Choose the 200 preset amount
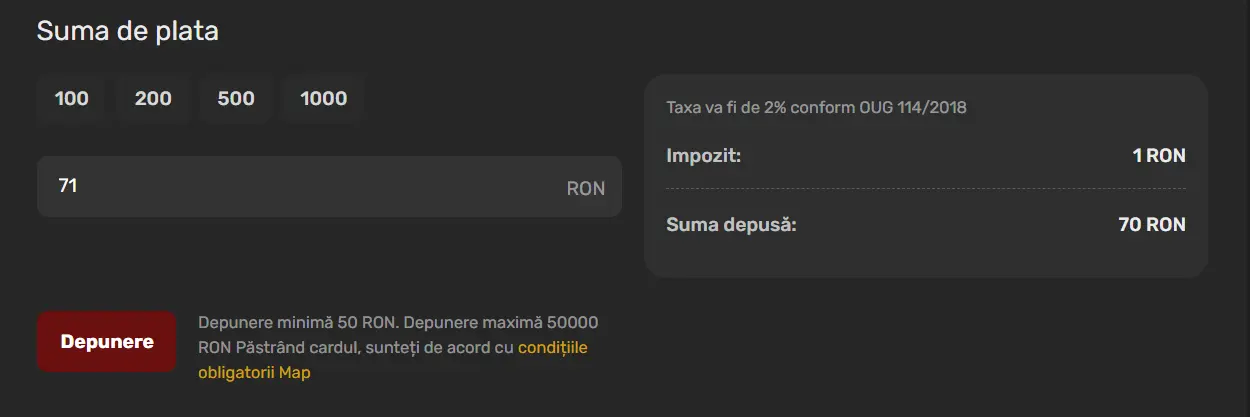The image size is (1250, 417). (153, 99)
